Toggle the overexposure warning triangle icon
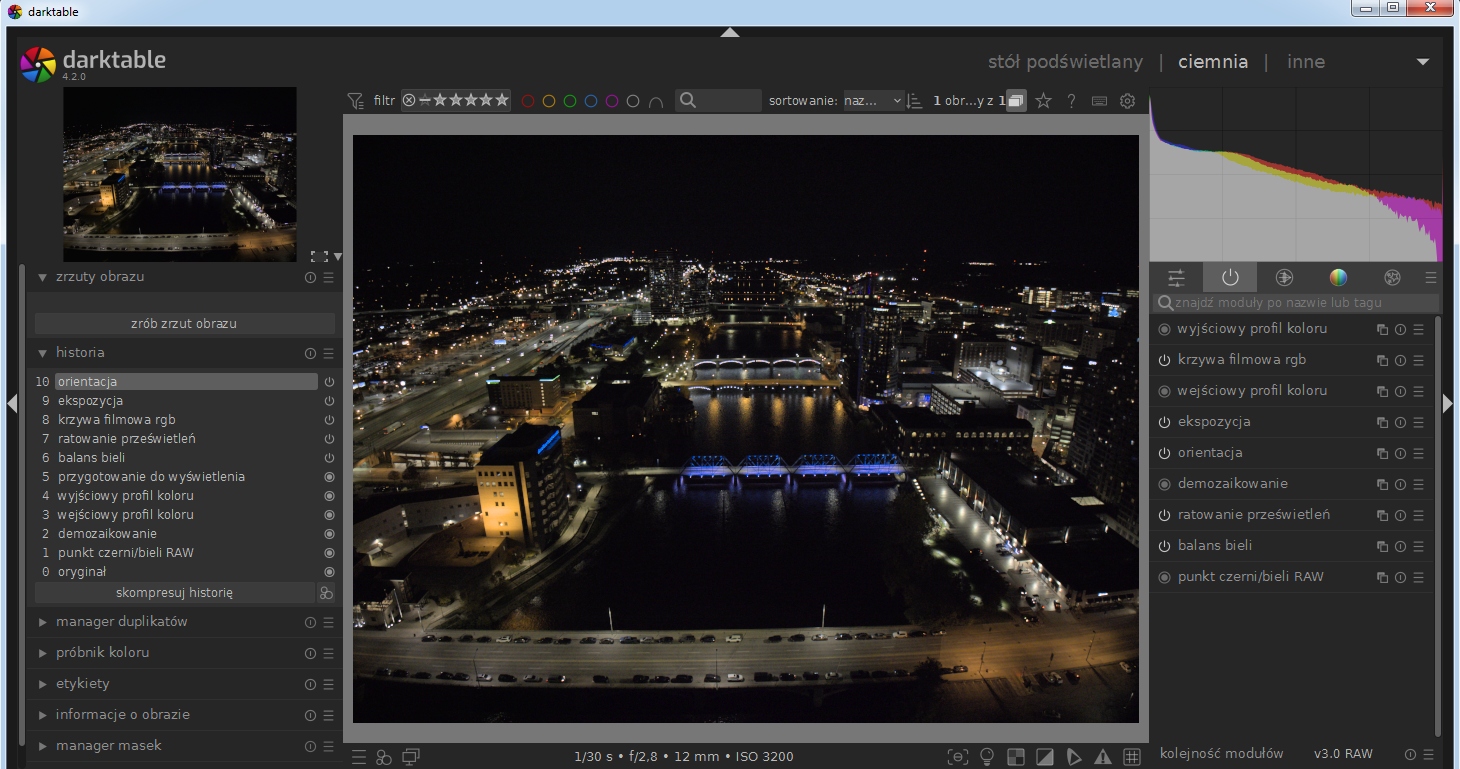This screenshot has width=1460, height=769. tap(1103, 757)
